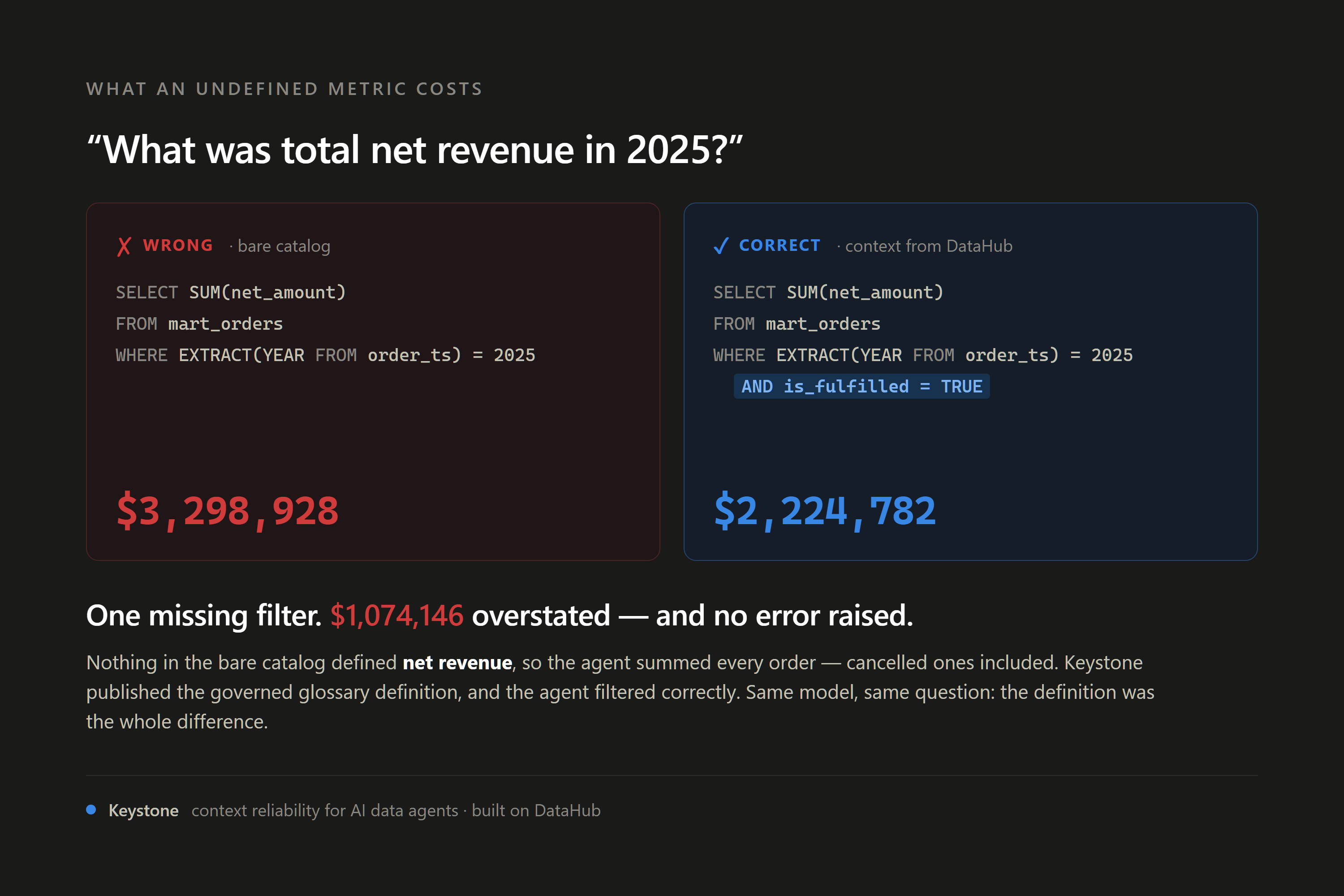Viewport: 1344px width, 896px height.
Task: Click the red $1,074,146 overstated amount
Action: [x=396, y=616]
